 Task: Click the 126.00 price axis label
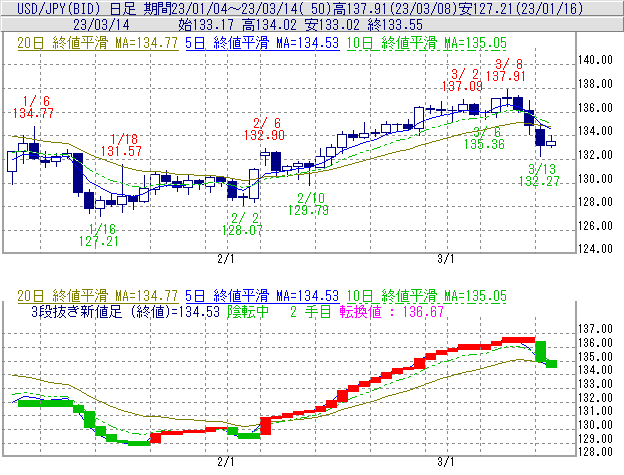coord(595,226)
